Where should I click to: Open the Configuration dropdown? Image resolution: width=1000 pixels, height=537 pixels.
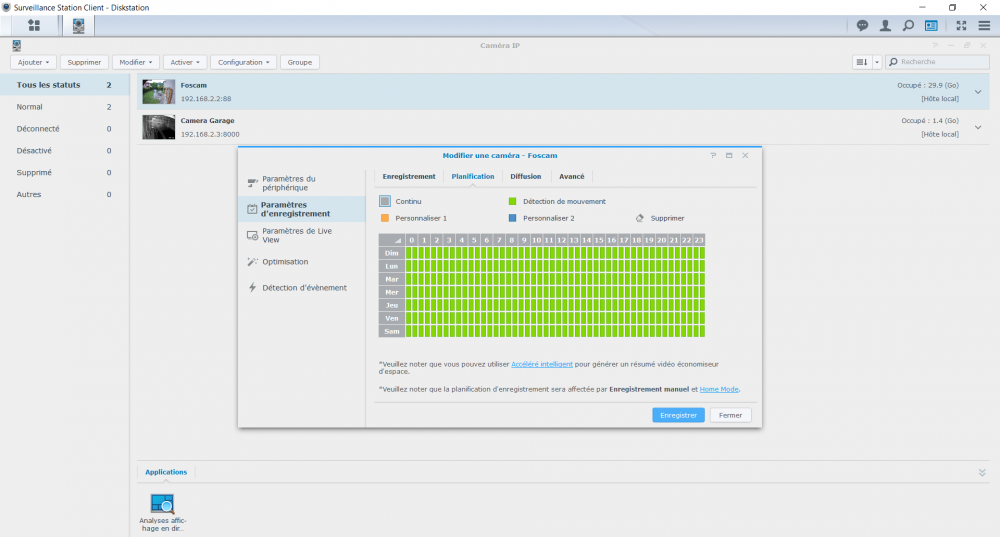[x=243, y=62]
